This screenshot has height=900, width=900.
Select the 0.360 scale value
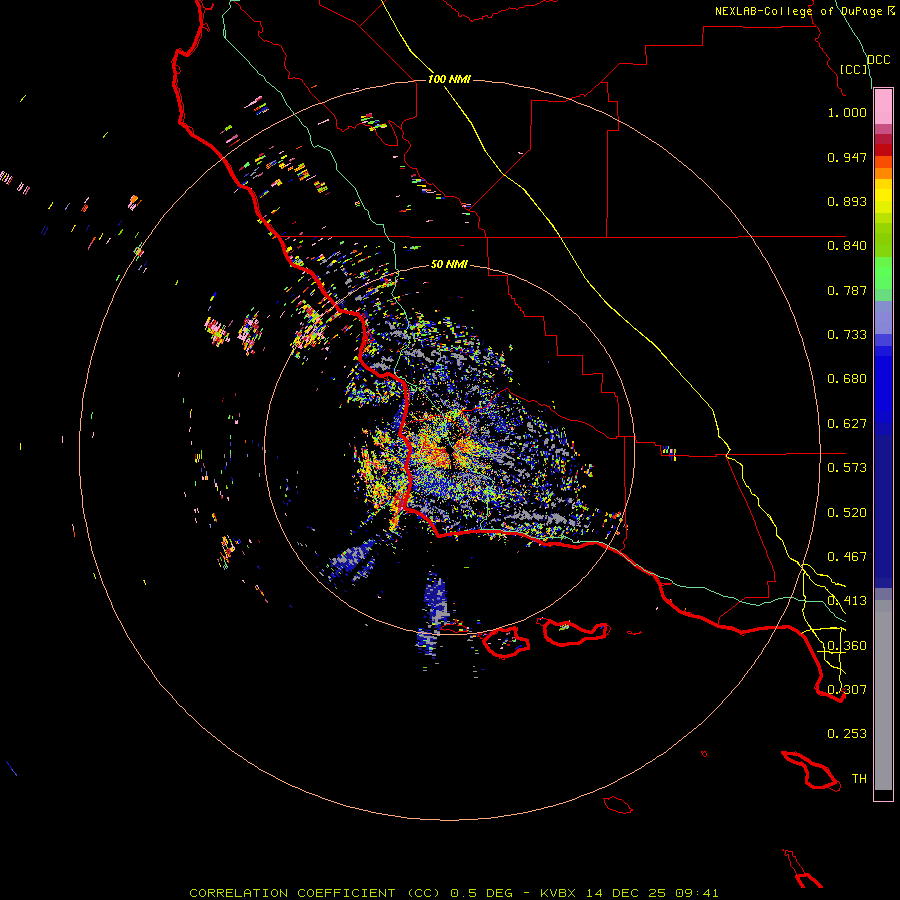click(x=847, y=646)
